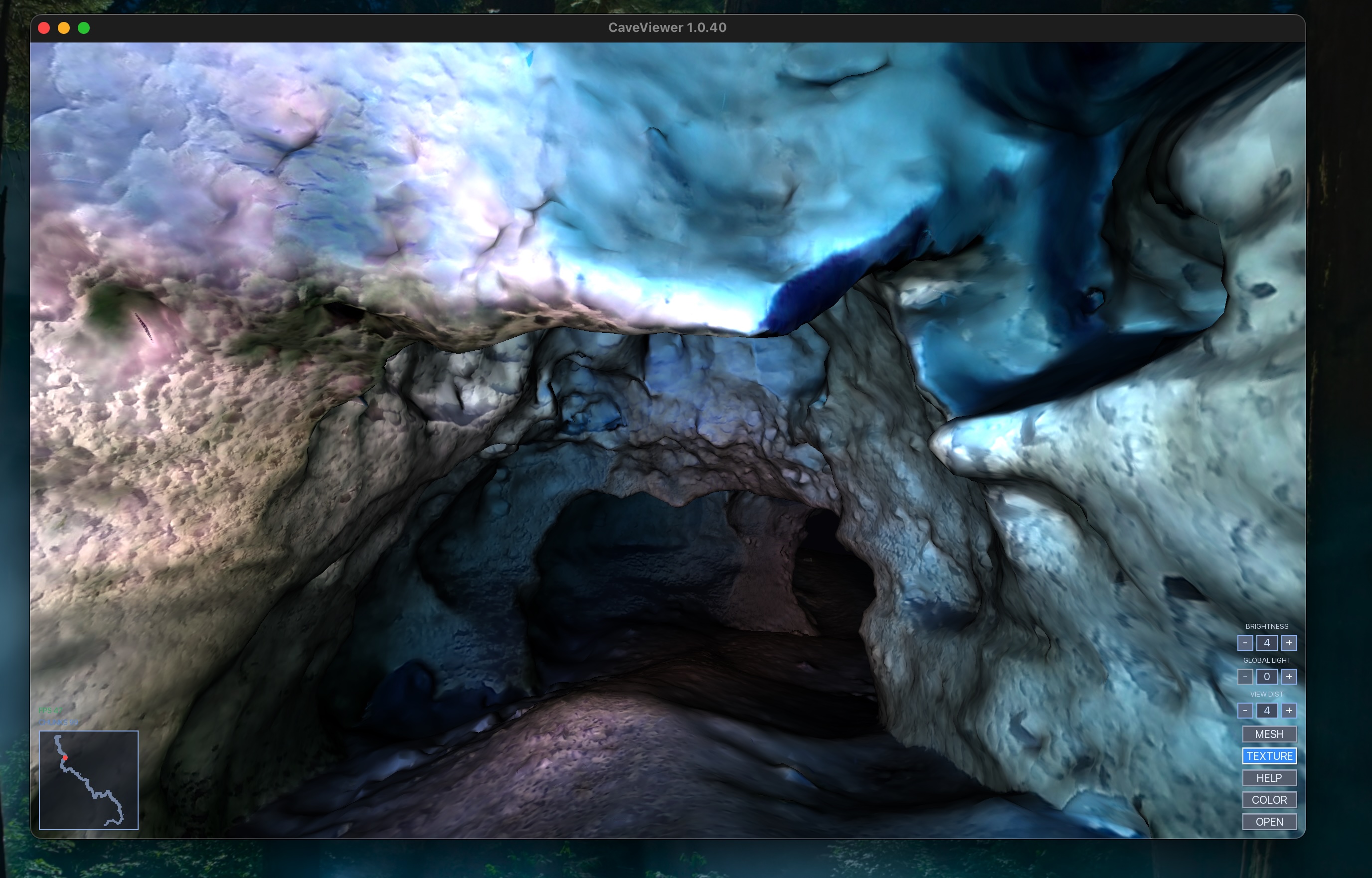1372x878 pixels.
Task: Click the brightness value field showing 4
Action: (x=1267, y=642)
